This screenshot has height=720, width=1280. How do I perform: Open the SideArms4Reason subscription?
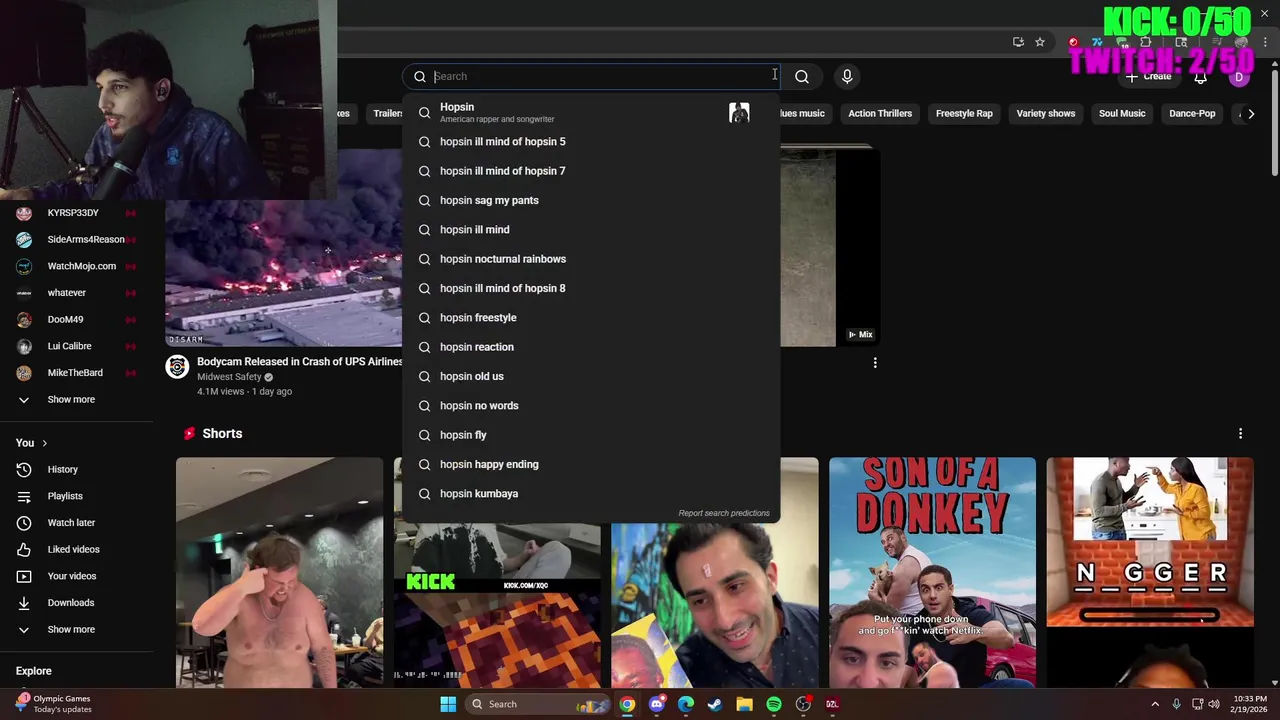[x=76, y=240]
